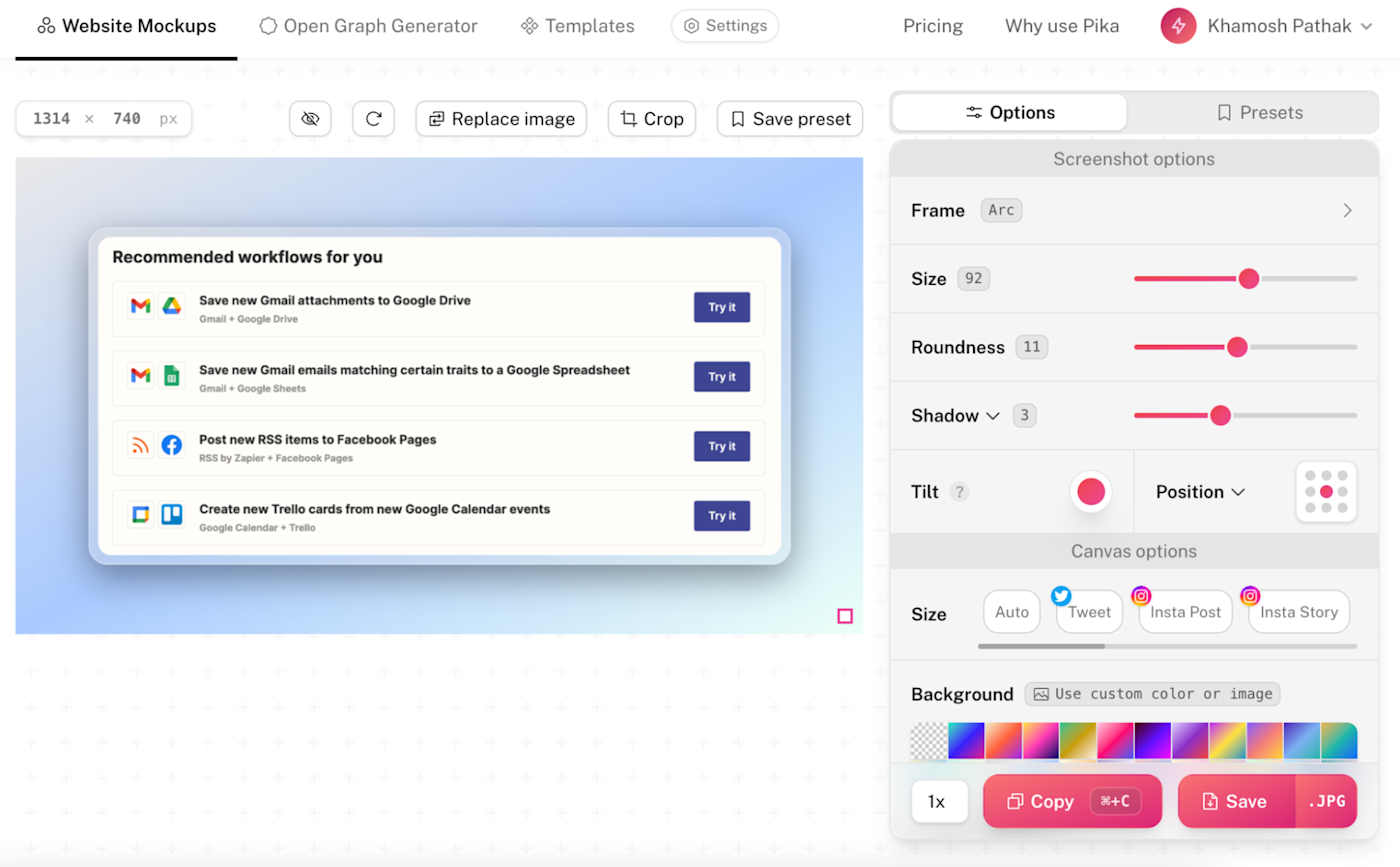Click the Google Drive icon
The height and width of the screenshot is (867, 1400).
(x=171, y=306)
